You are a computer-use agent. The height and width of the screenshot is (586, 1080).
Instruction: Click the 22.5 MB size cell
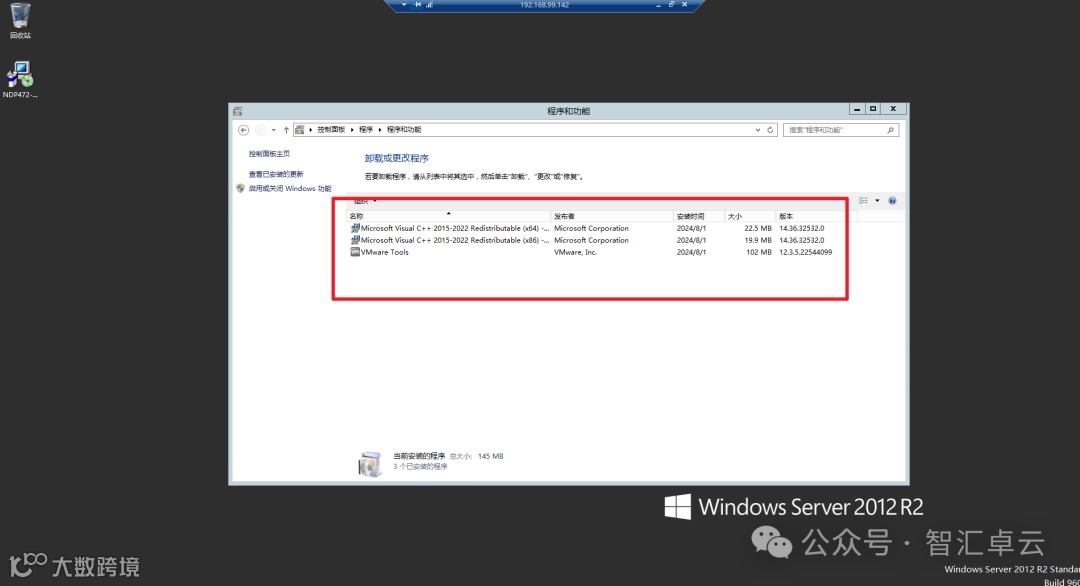(x=758, y=228)
